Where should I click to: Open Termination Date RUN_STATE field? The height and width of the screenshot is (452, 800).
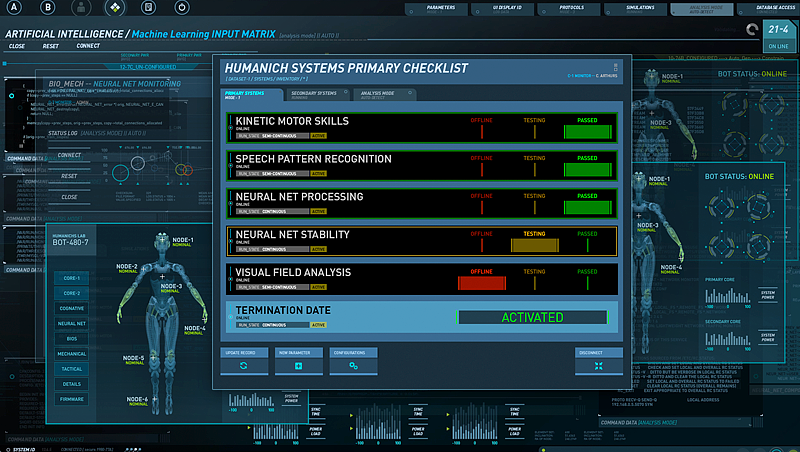pyautogui.click(x=272, y=325)
